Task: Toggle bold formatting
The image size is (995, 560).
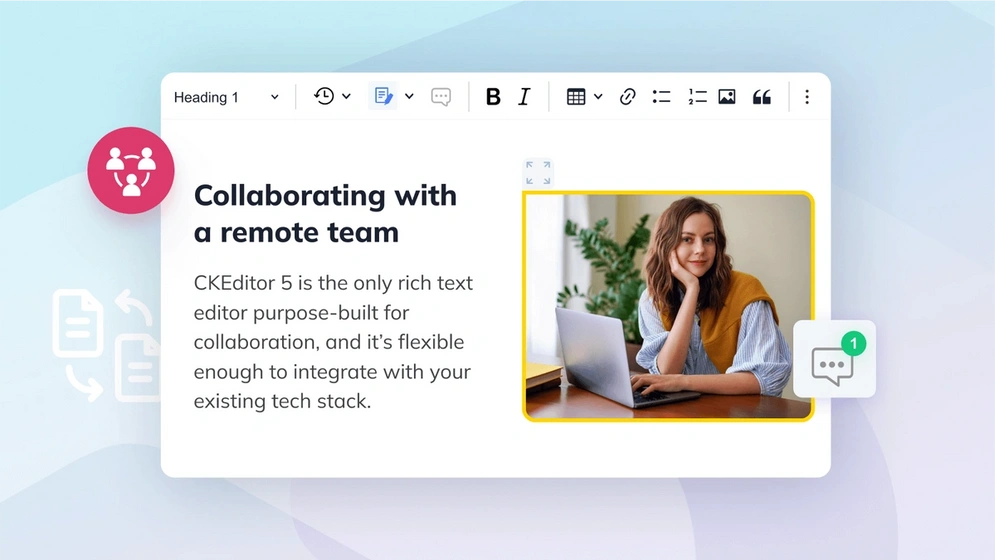Action: pyautogui.click(x=493, y=97)
